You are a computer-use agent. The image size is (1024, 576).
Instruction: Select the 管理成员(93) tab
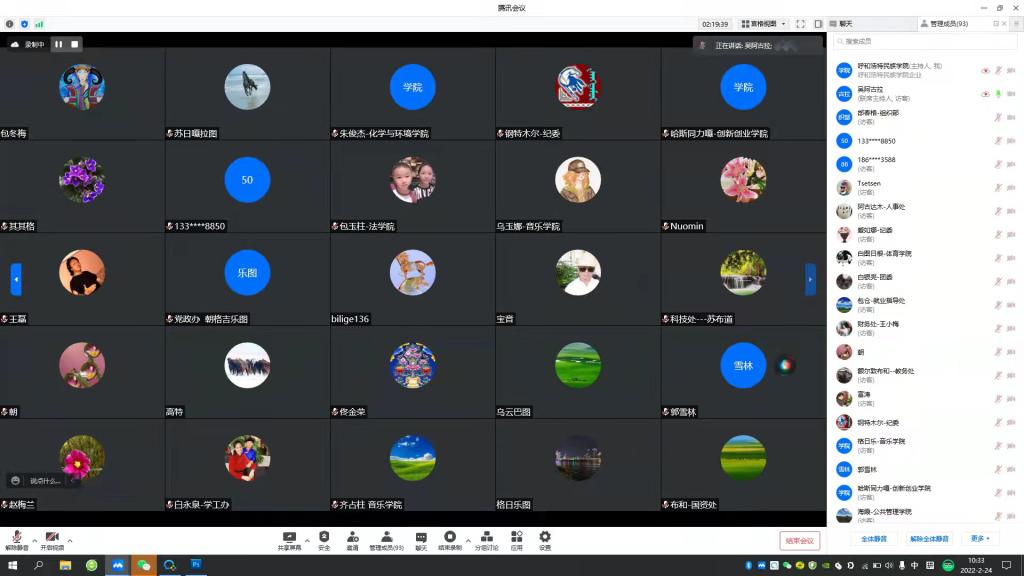coord(948,23)
